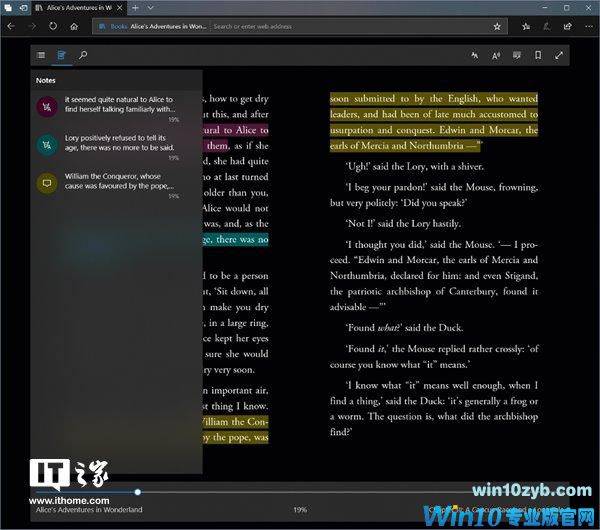Open the search in book tool
Image resolution: width=600 pixels, height=530 pixels.
[x=83, y=56]
